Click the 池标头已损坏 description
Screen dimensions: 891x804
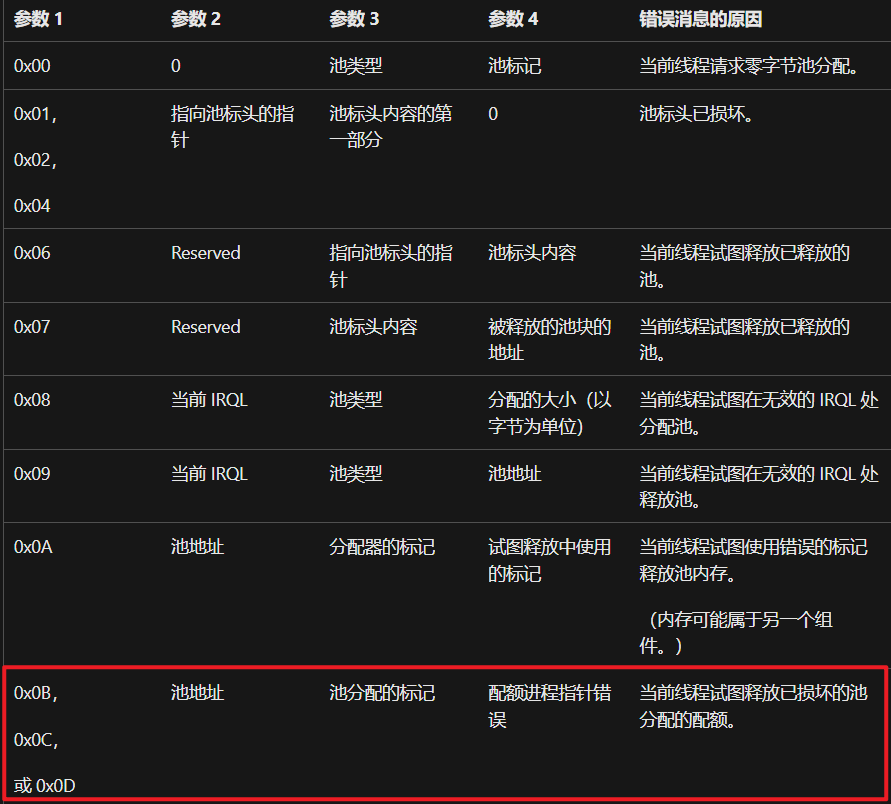tap(696, 114)
